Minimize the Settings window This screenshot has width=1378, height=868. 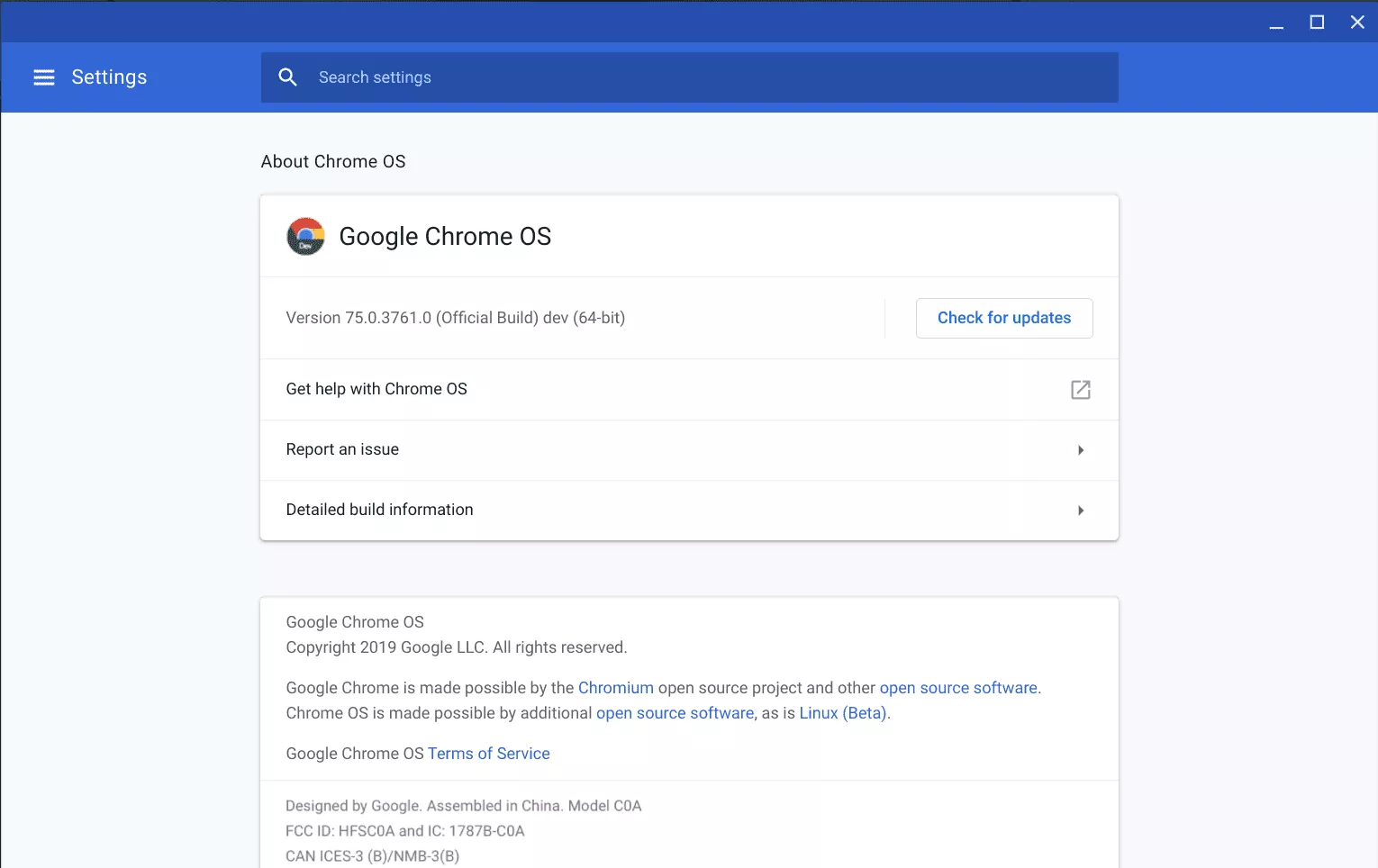coord(1276,23)
